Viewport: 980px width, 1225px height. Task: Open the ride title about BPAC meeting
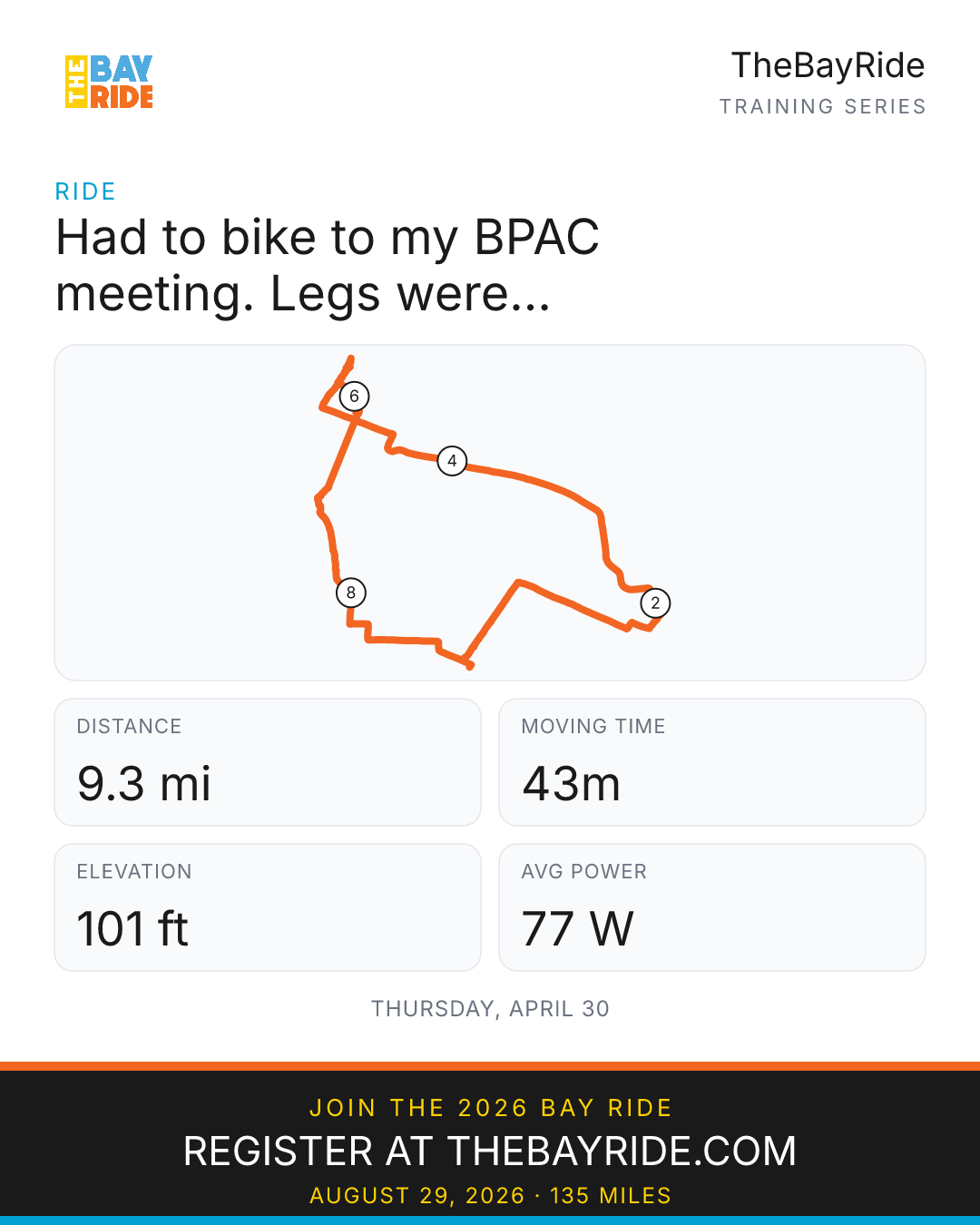[328, 265]
